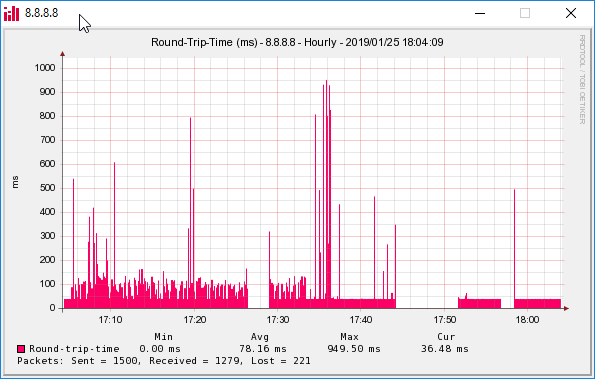Image resolution: width=595 pixels, height=379 pixels.
Task: Click the 900 y-axis label
Action: (47, 92)
